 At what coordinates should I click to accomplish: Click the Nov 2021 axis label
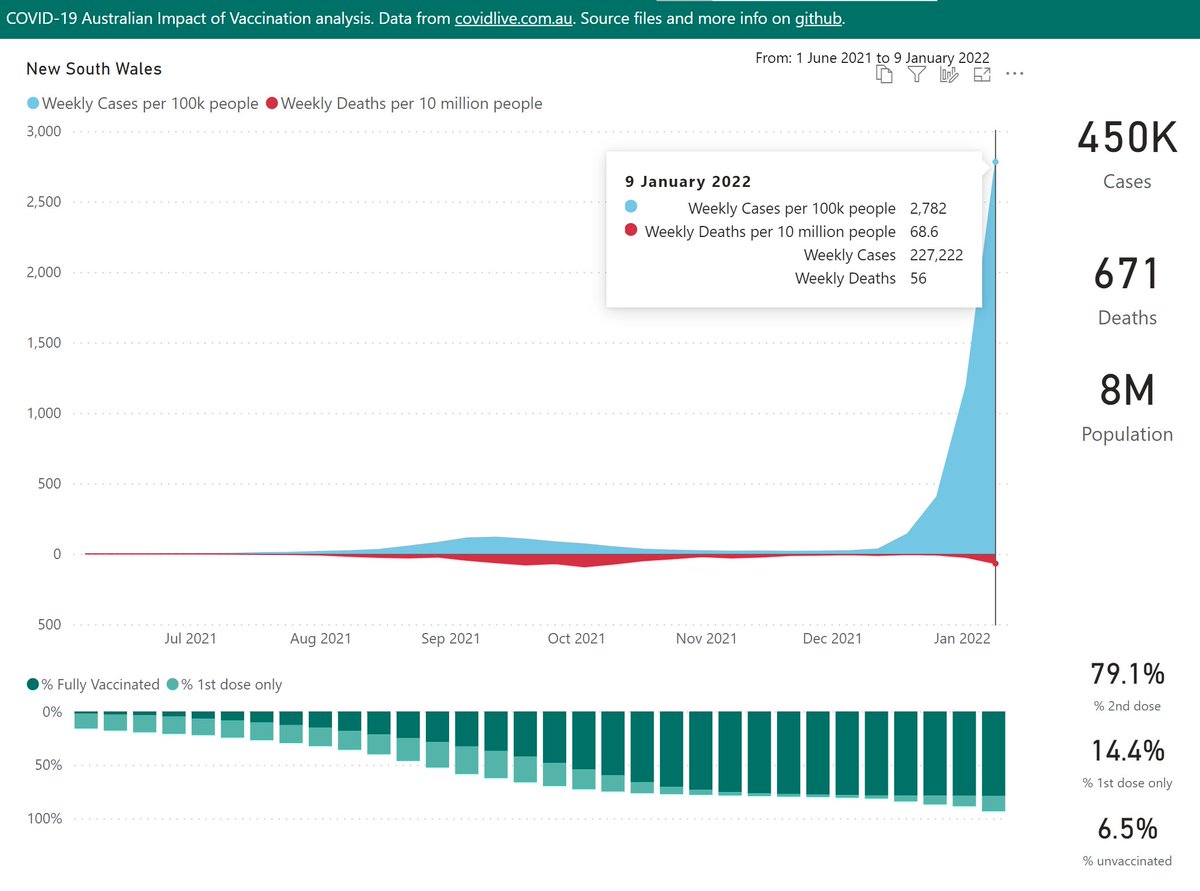[x=706, y=638]
